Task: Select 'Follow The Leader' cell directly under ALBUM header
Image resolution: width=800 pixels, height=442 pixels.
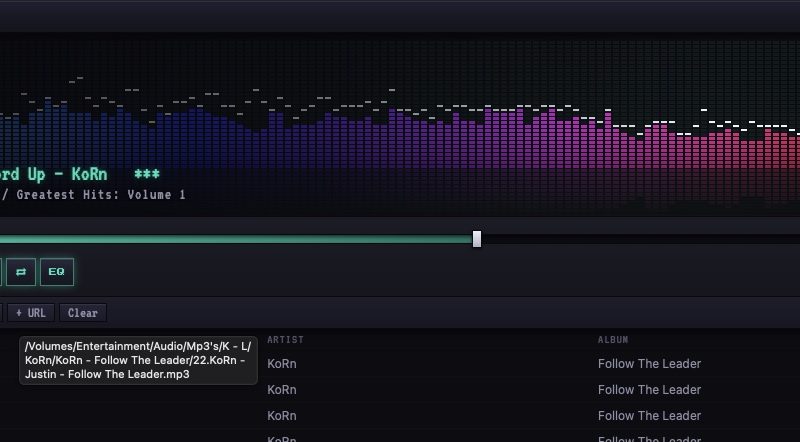Action: [649, 364]
